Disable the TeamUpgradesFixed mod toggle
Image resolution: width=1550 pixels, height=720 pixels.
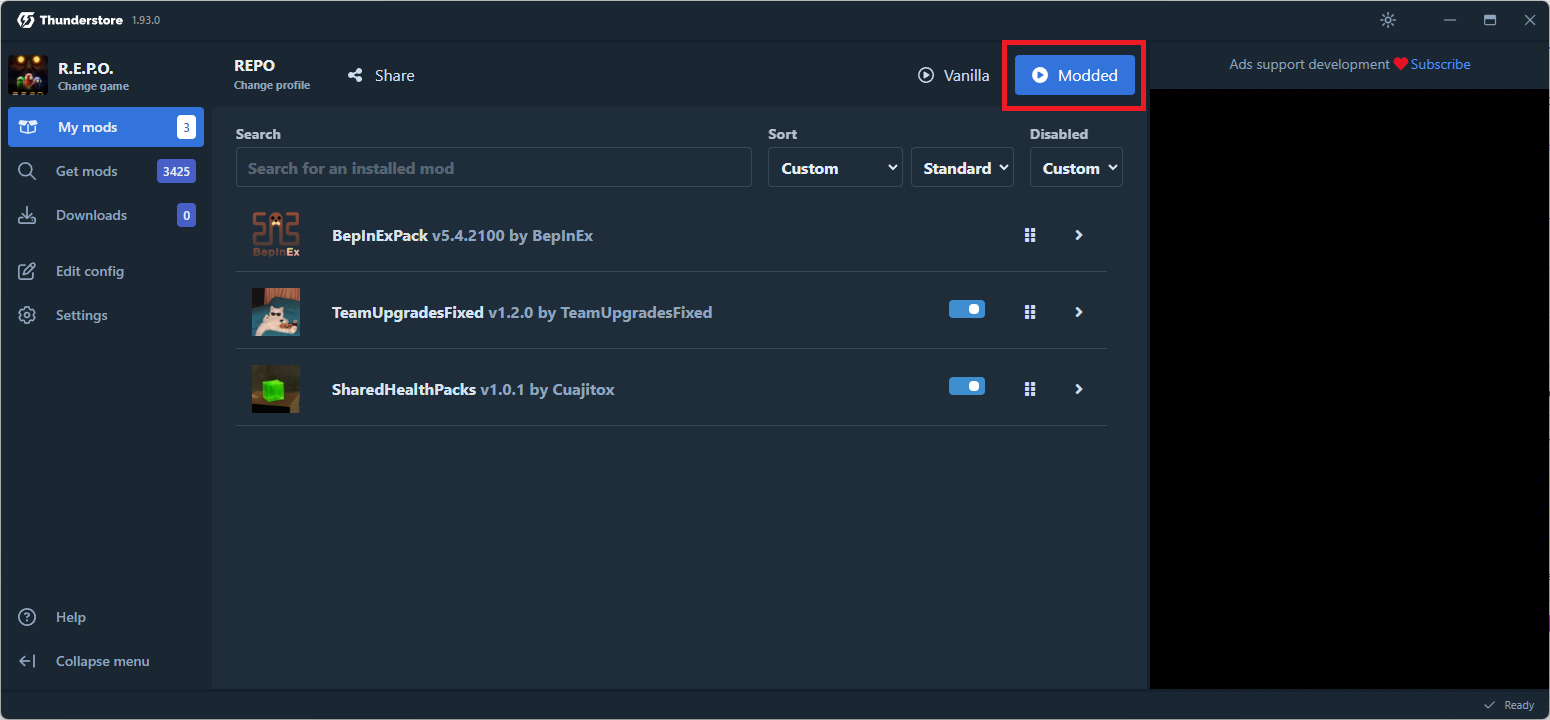click(967, 309)
